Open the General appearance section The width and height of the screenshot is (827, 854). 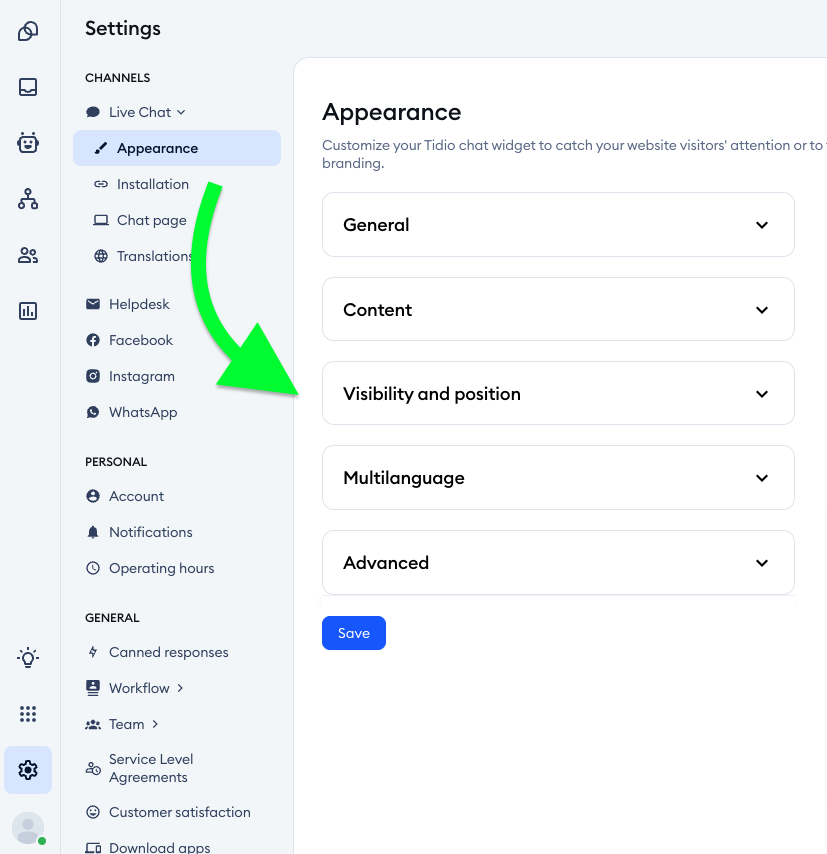click(x=558, y=224)
